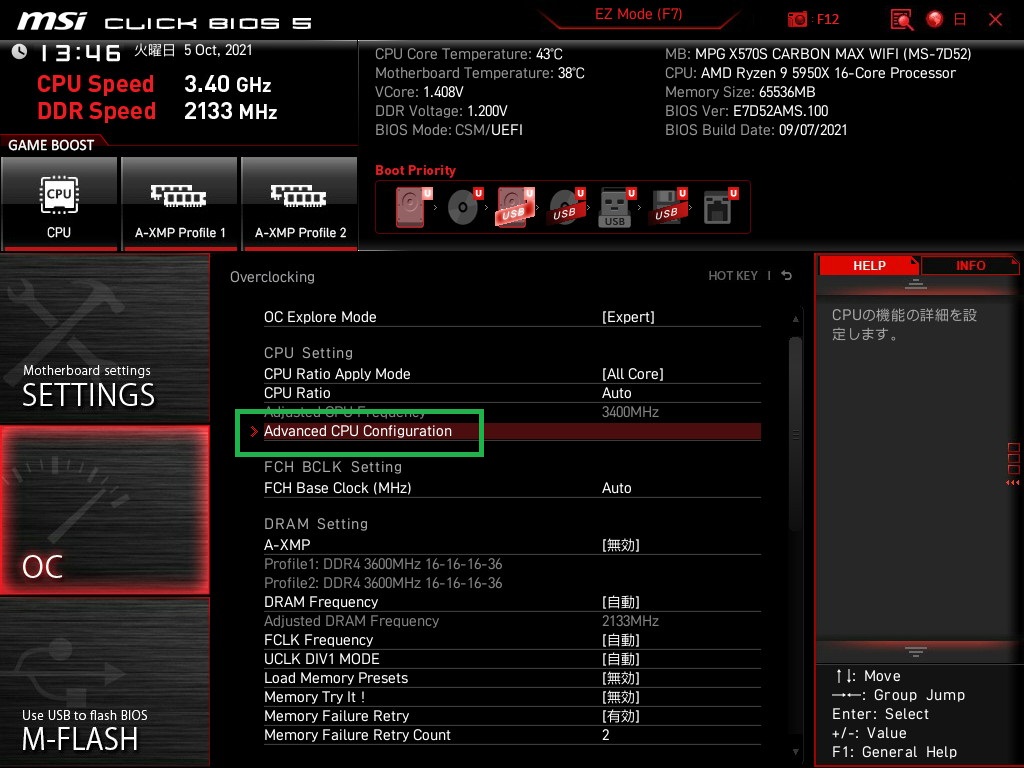This screenshot has height=768, width=1024.
Task: Select the USB hard disk boot device icon
Action: point(515,207)
